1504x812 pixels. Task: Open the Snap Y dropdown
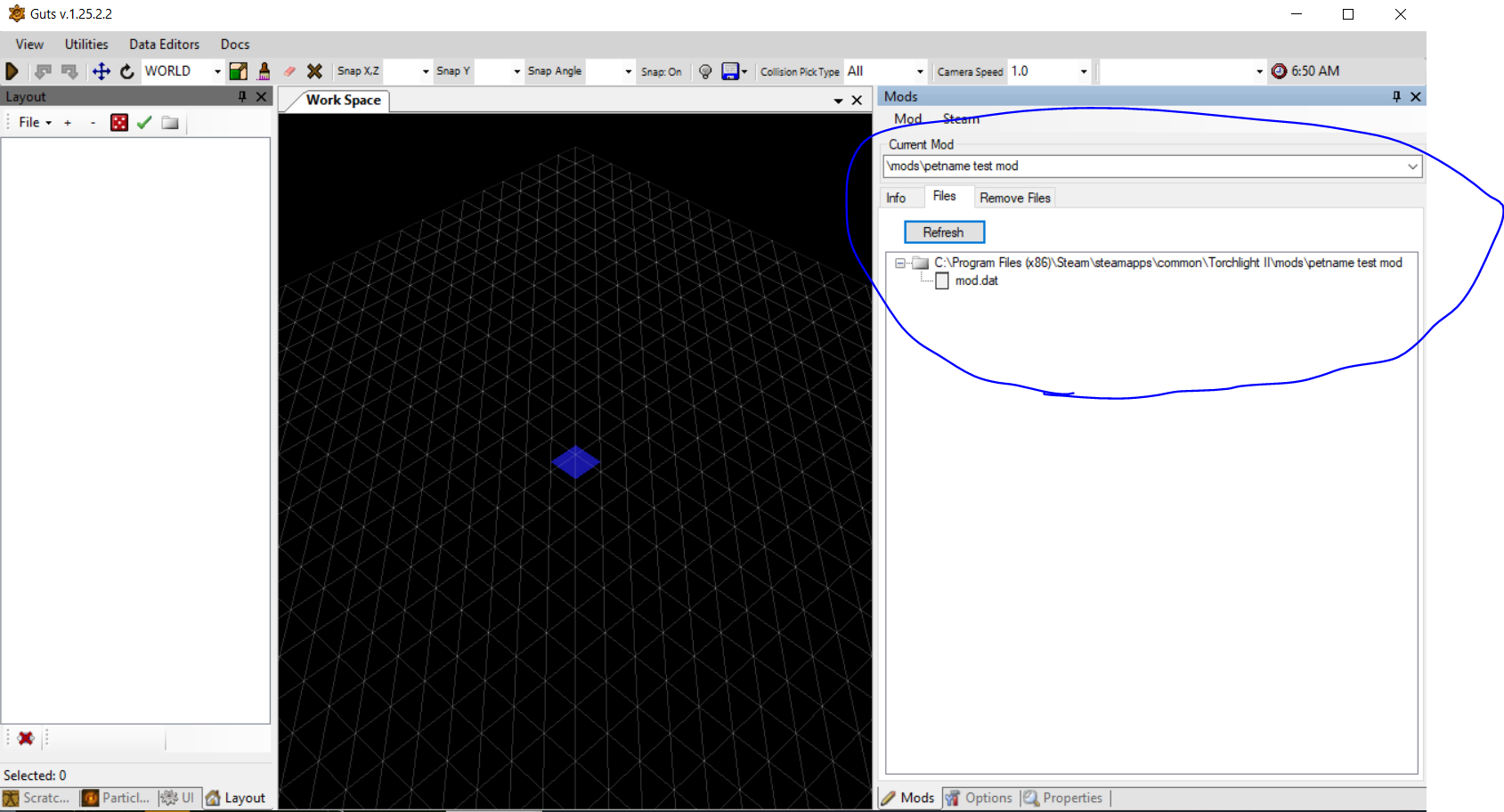(x=516, y=71)
